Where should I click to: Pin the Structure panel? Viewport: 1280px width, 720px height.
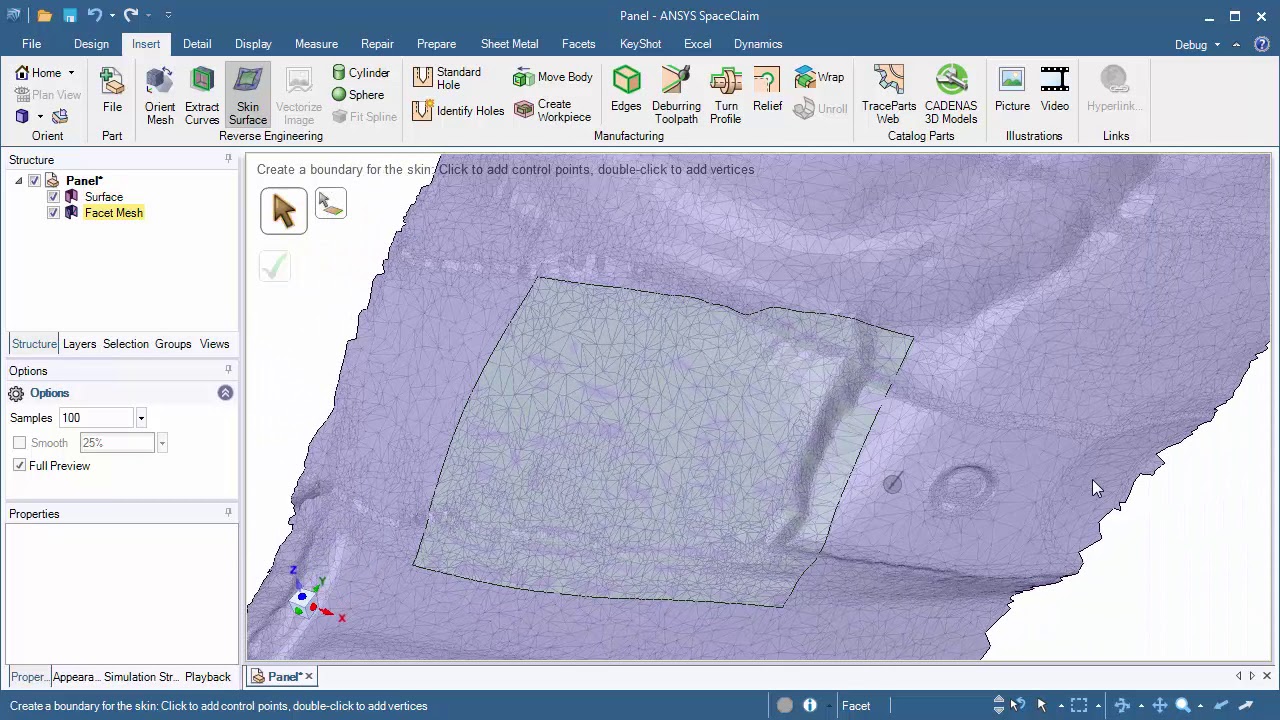(228, 160)
